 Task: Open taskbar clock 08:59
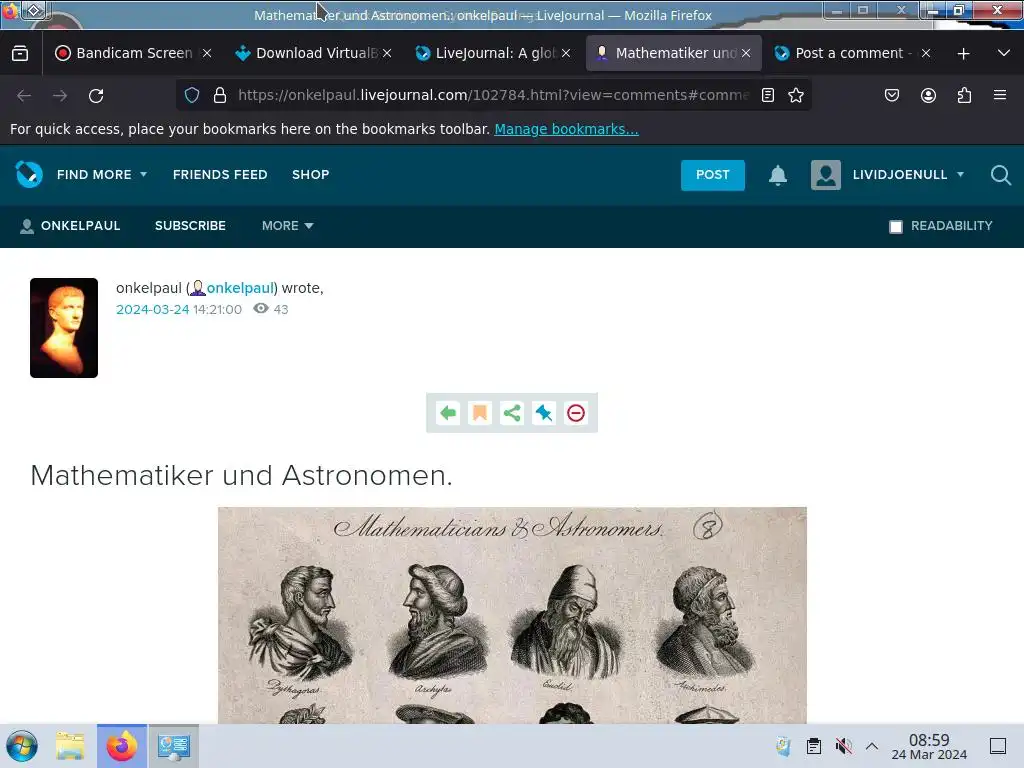929,746
